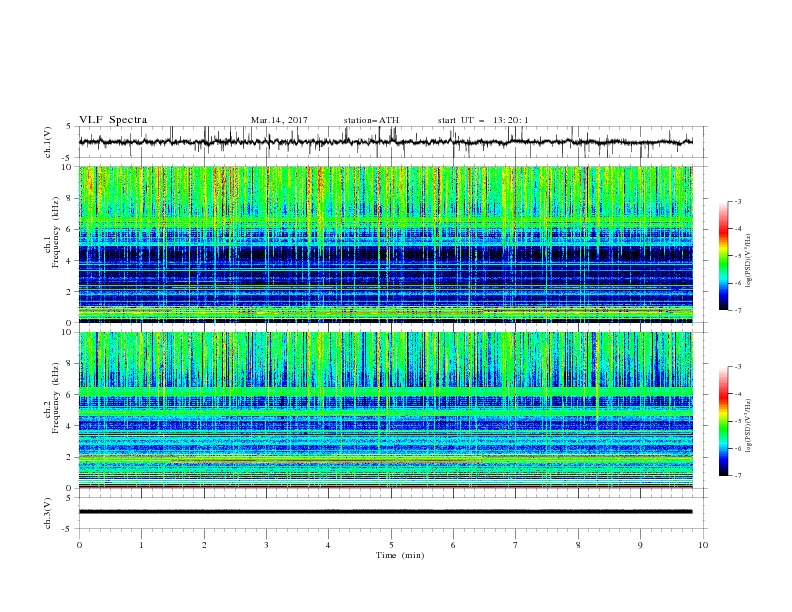Click time axis tick label '5'
The width and height of the screenshot is (792, 612).
click(391, 545)
